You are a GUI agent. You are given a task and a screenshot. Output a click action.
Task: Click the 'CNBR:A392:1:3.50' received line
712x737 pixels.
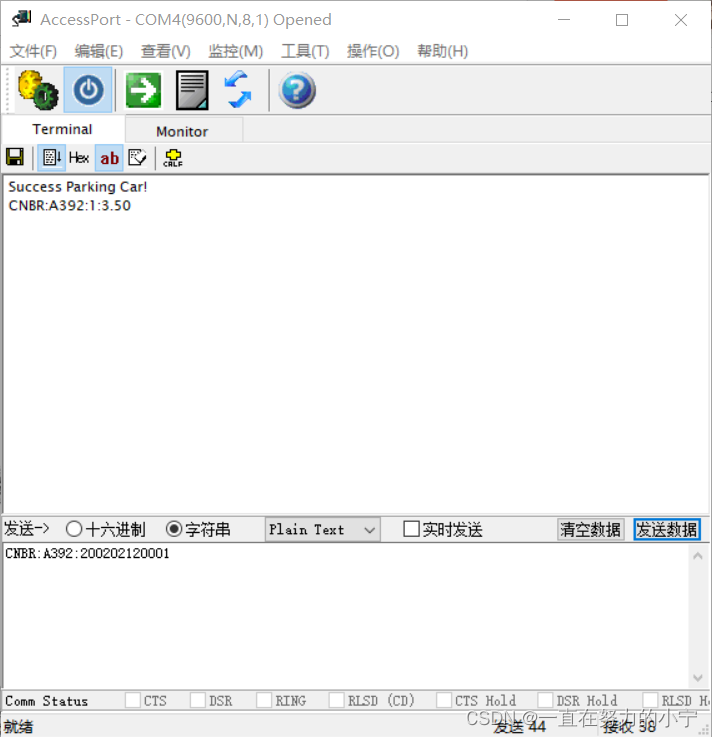70,205
